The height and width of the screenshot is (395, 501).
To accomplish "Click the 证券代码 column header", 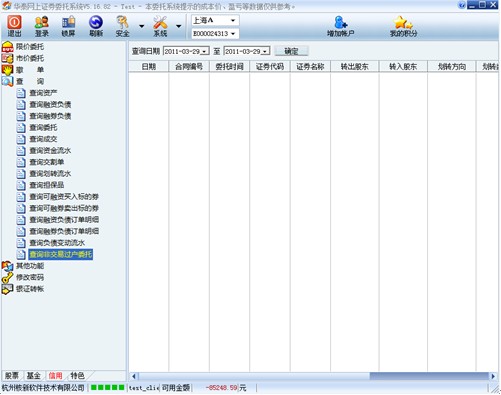I will pos(270,67).
